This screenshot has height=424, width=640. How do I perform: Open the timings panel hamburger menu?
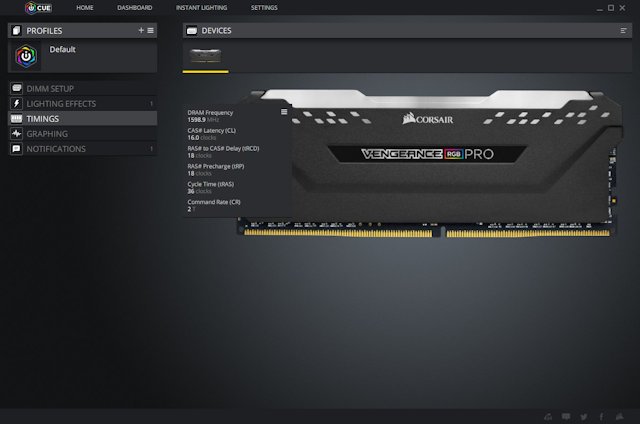tap(284, 112)
